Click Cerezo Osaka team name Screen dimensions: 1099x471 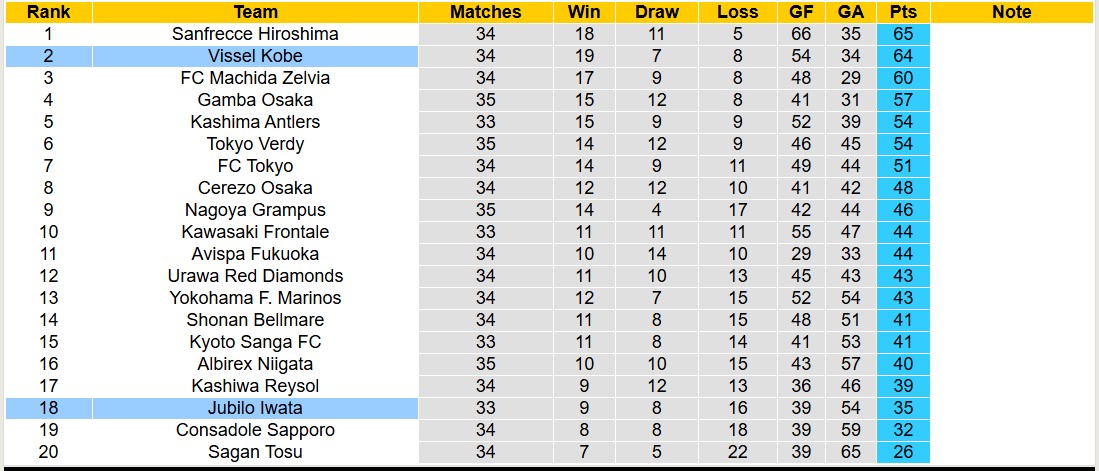(x=255, y=188)
